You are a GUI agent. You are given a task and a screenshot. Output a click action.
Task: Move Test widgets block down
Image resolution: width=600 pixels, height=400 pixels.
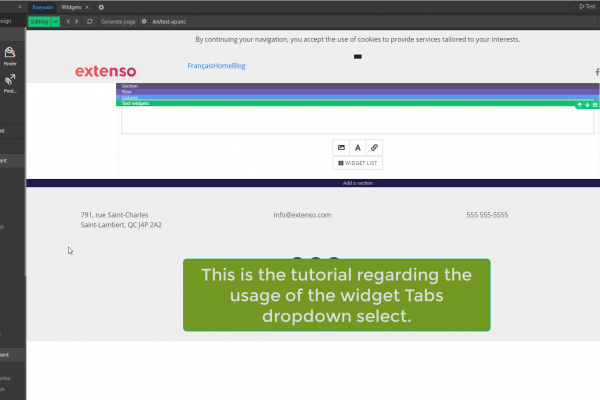coord(587,104)
